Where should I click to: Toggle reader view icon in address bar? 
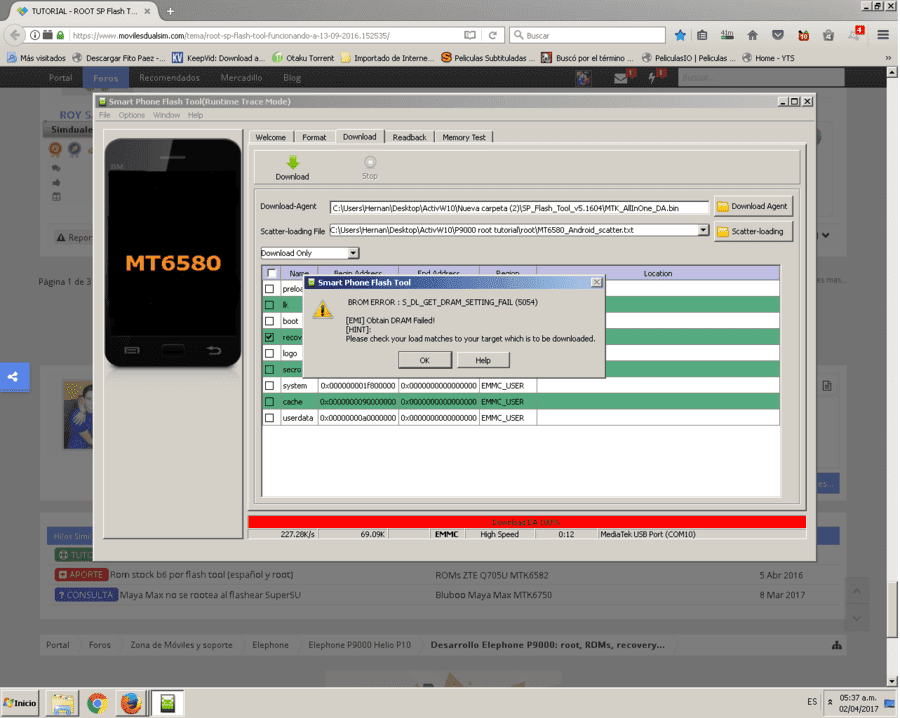pos(470,35)
